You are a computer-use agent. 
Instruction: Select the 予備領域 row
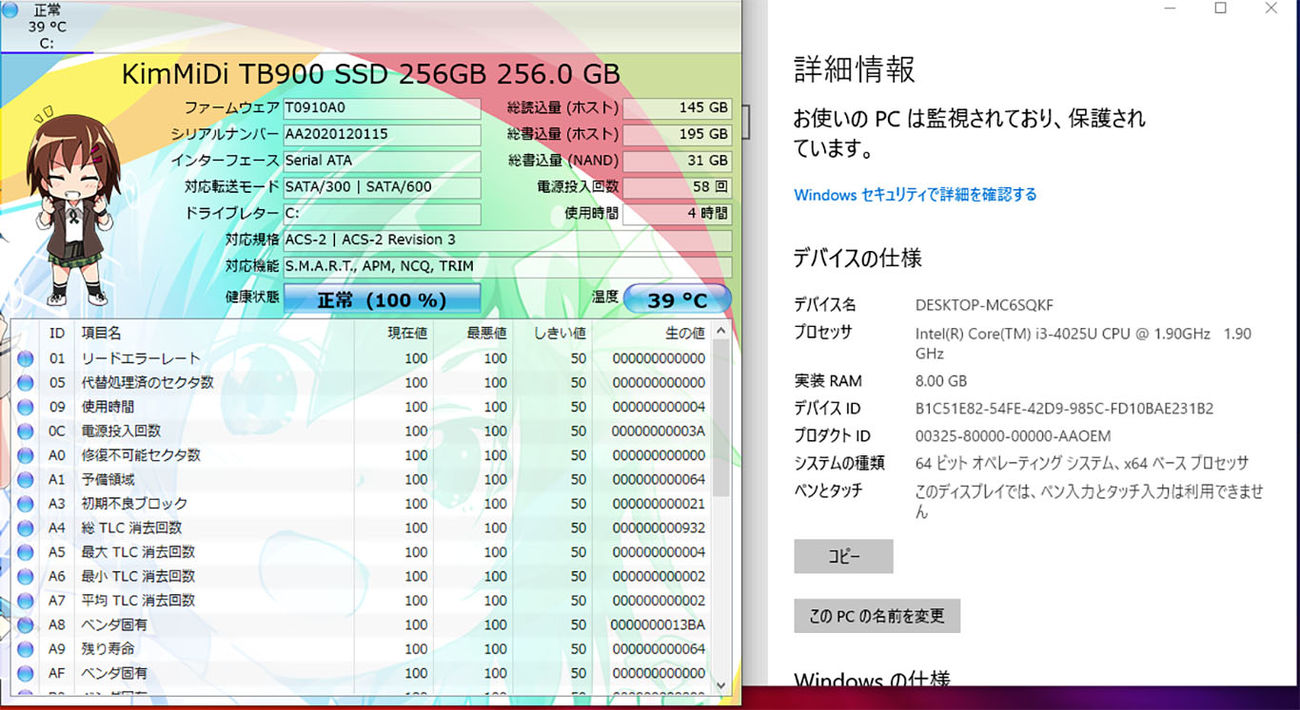(362, 480)
